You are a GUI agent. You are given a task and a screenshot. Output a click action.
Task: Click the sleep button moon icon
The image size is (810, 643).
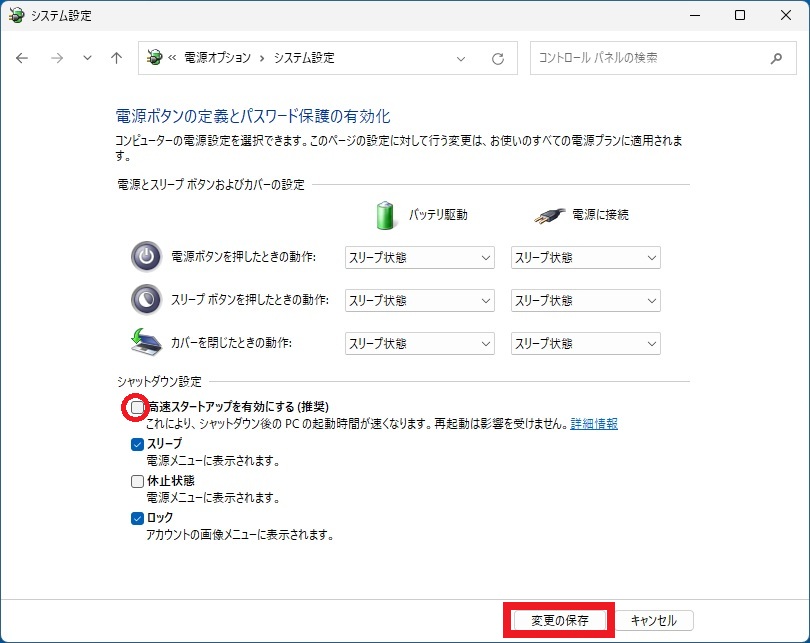146,299
